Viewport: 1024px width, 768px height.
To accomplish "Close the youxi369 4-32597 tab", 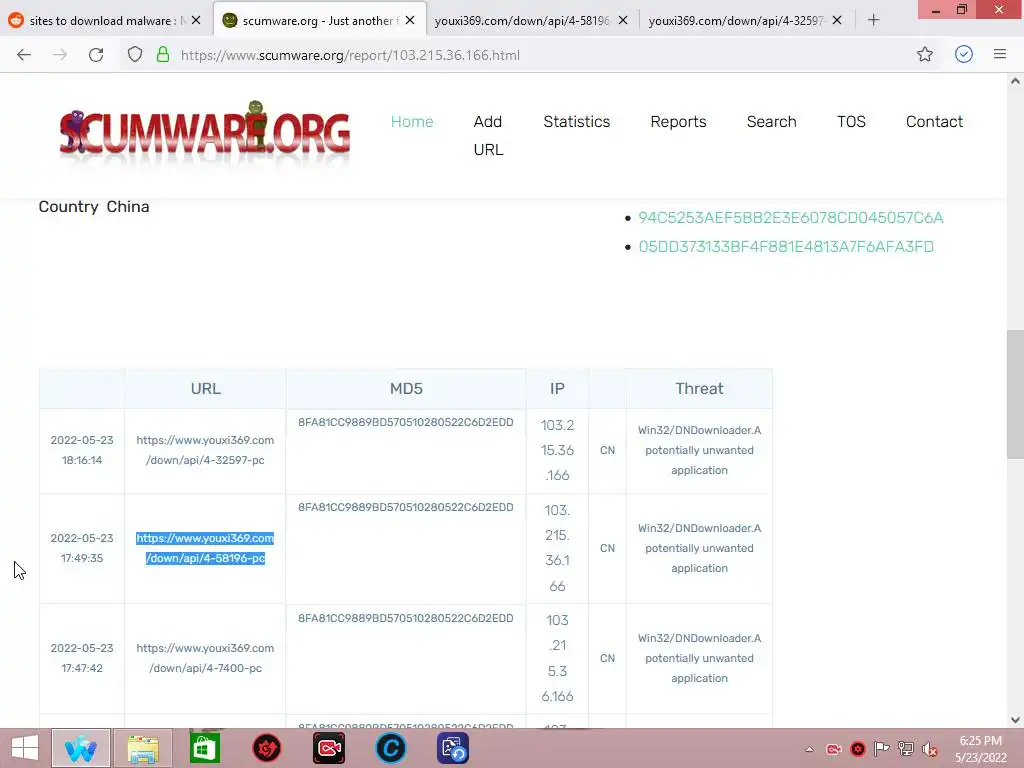I will click(837, 20).
